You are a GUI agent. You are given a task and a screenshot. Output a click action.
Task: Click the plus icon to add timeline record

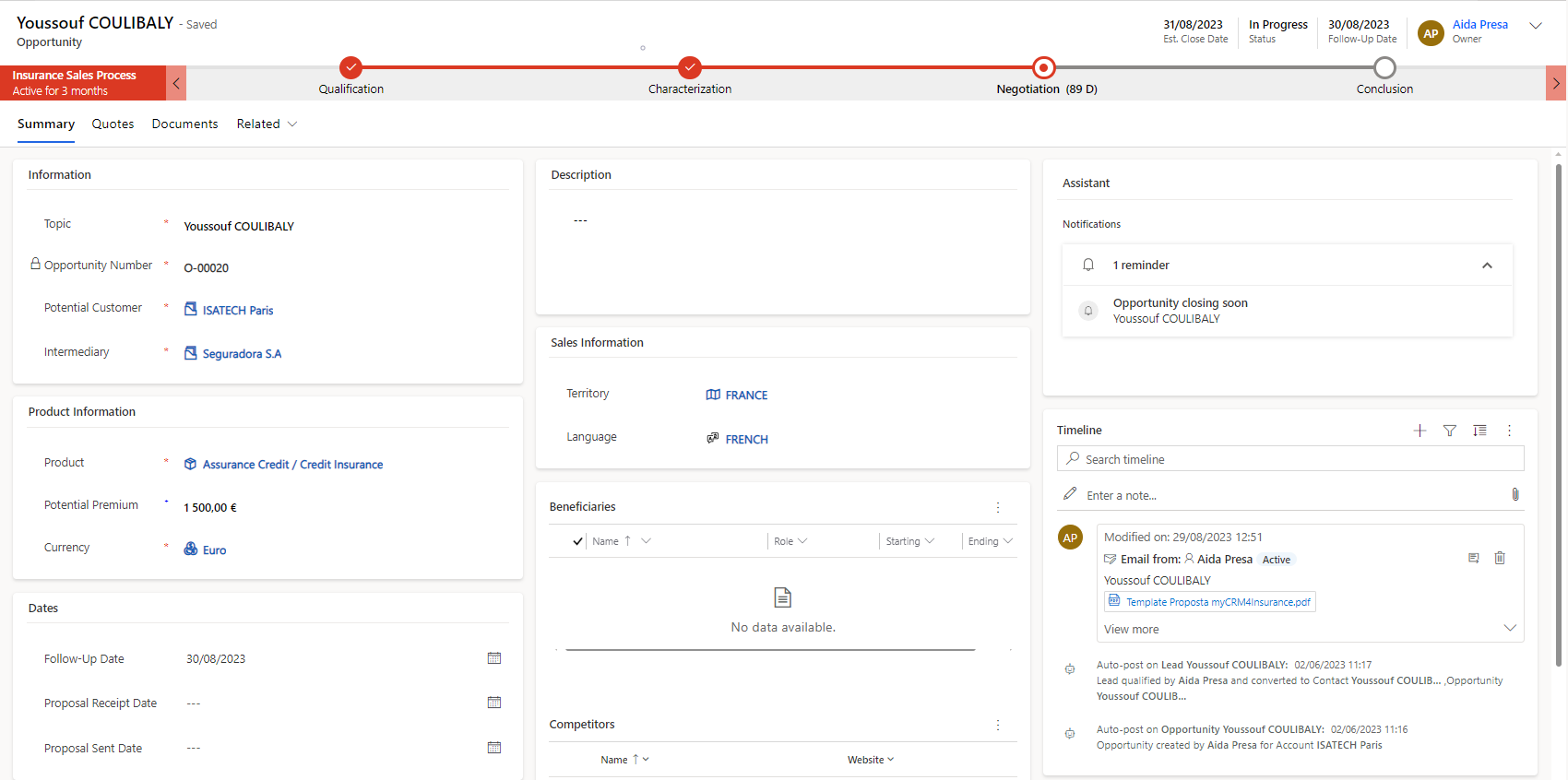coord(1420,431)
